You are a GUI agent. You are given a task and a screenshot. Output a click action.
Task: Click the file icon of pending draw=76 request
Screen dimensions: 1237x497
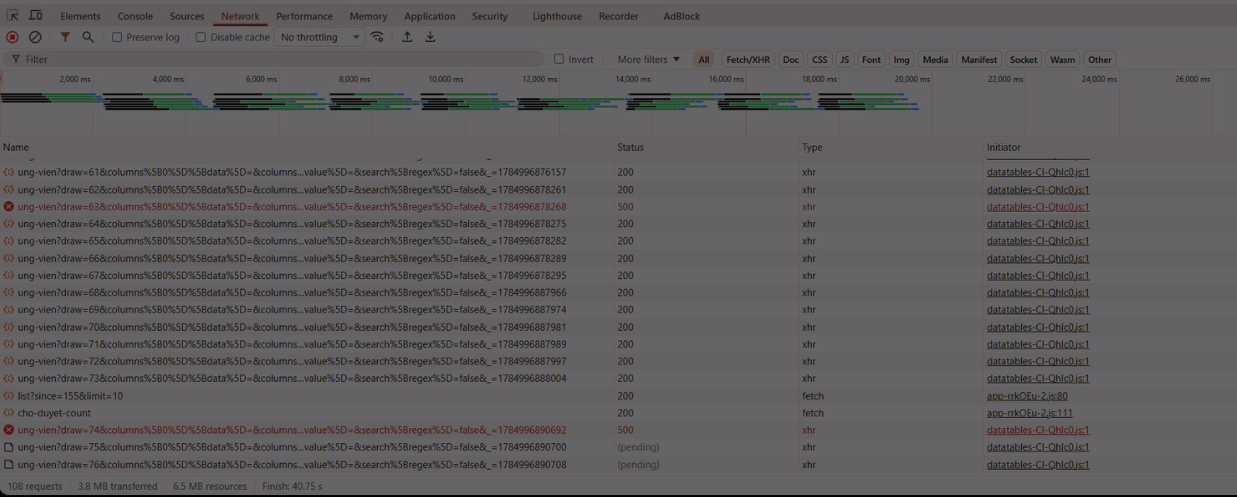tap(9, 464)
